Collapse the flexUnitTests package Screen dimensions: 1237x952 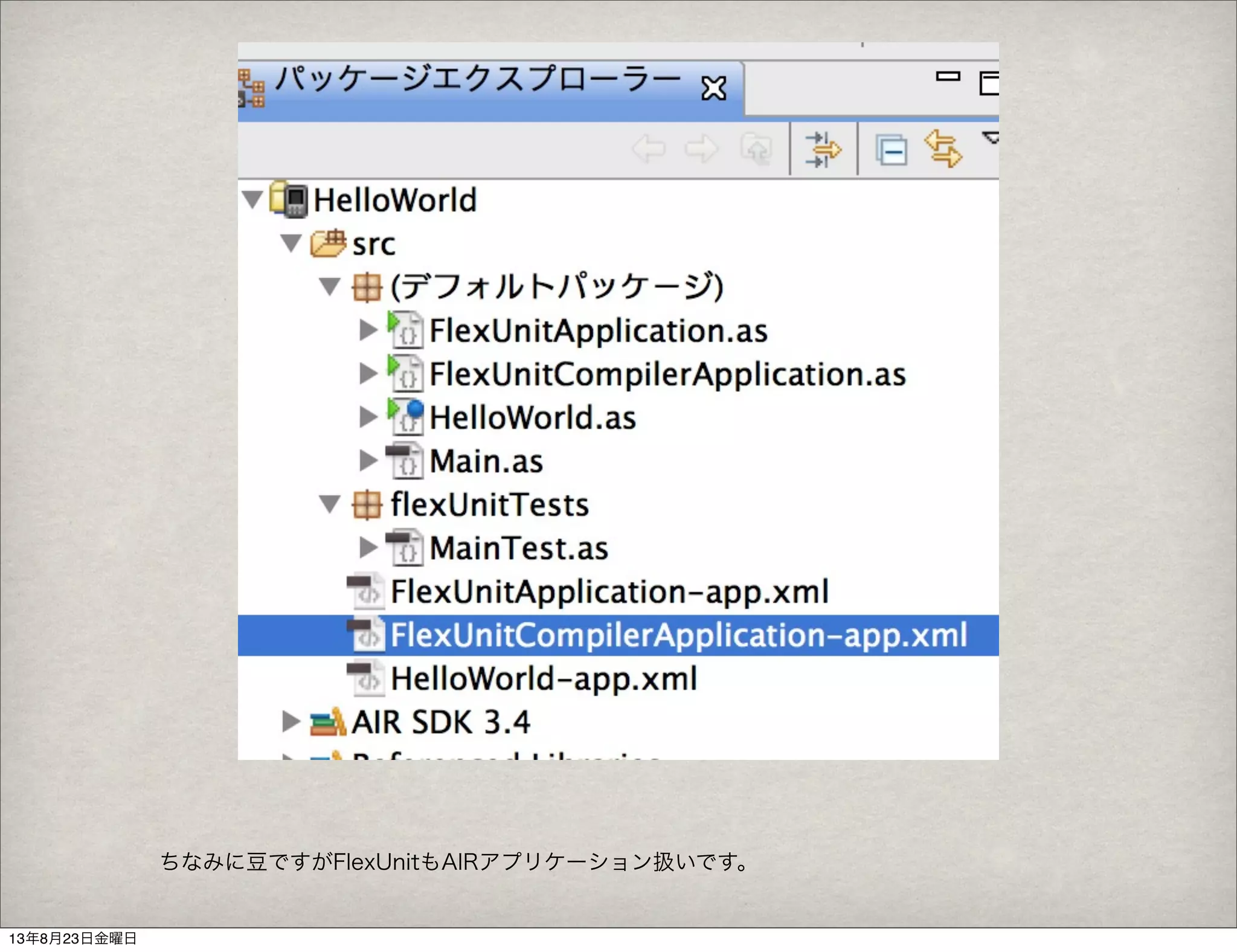[330, 504]
